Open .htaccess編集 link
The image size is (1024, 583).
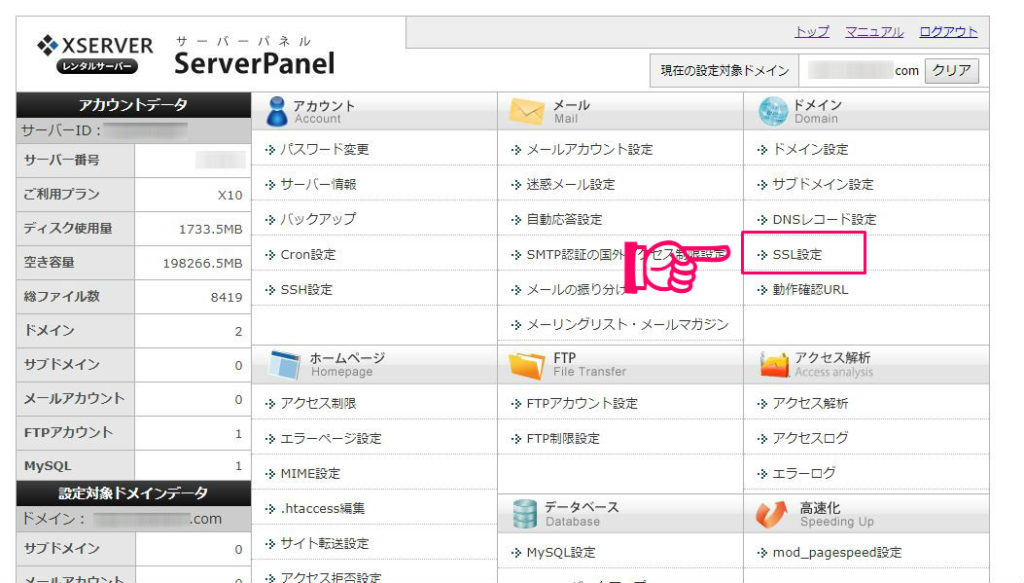tap(322, 508)
